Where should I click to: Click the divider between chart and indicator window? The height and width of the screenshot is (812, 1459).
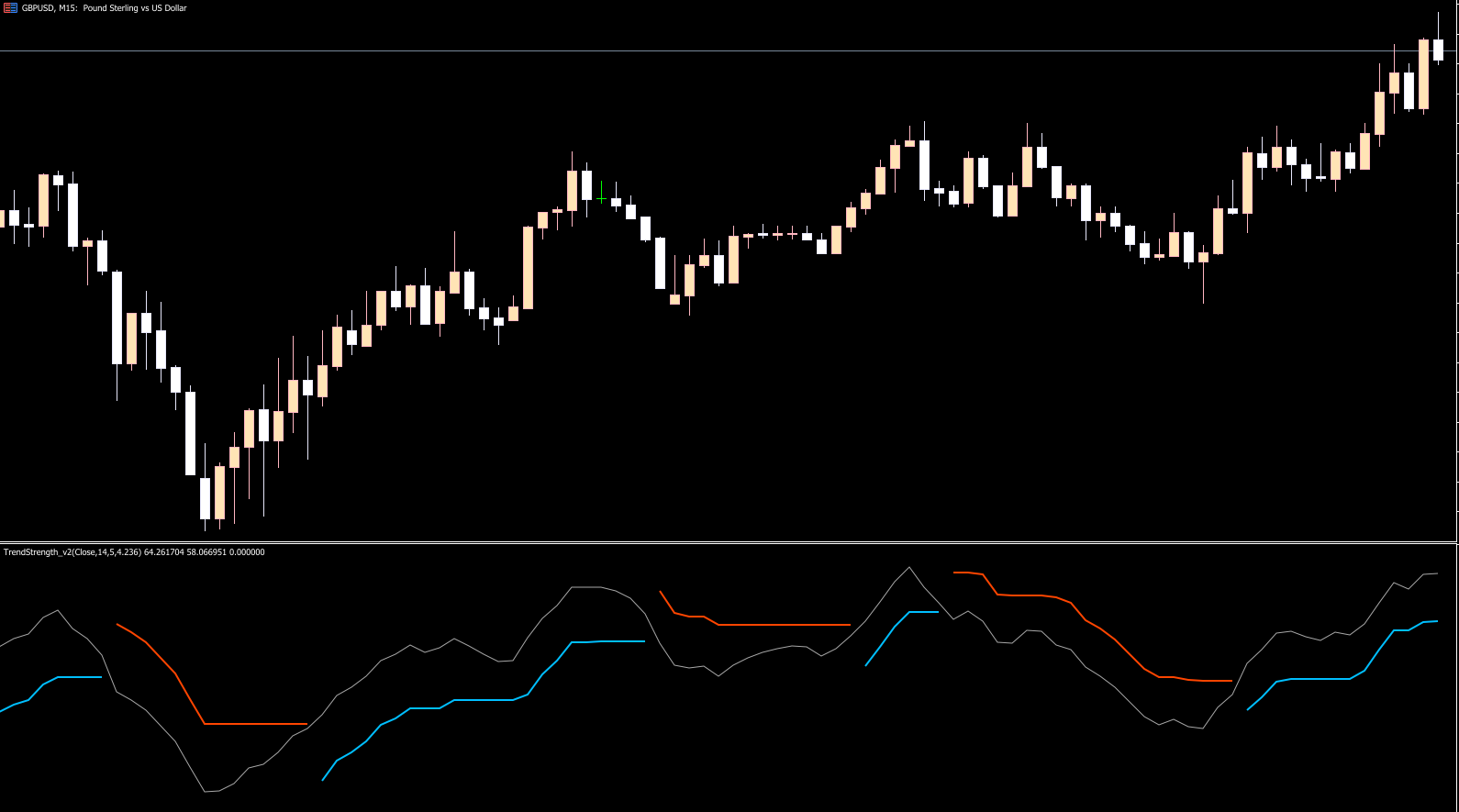[x=729, y=542]
